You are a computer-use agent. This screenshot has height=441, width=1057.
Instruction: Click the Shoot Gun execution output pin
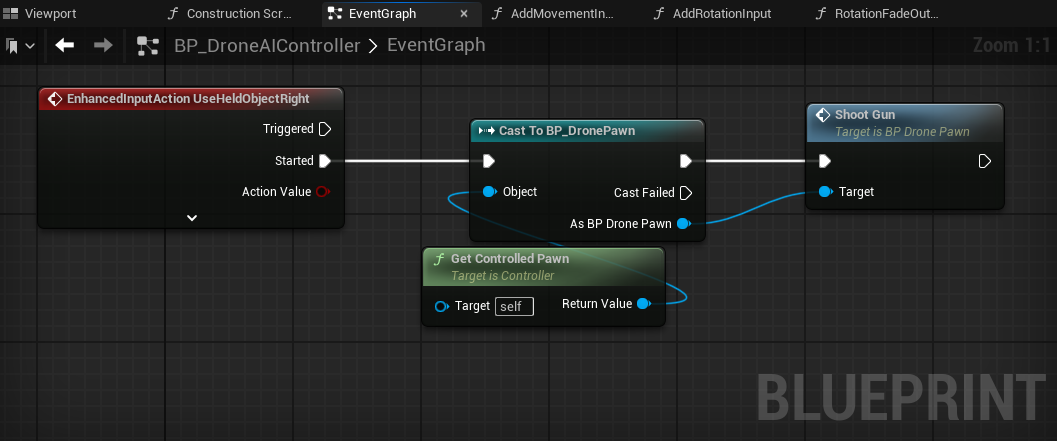pos(984,161)
